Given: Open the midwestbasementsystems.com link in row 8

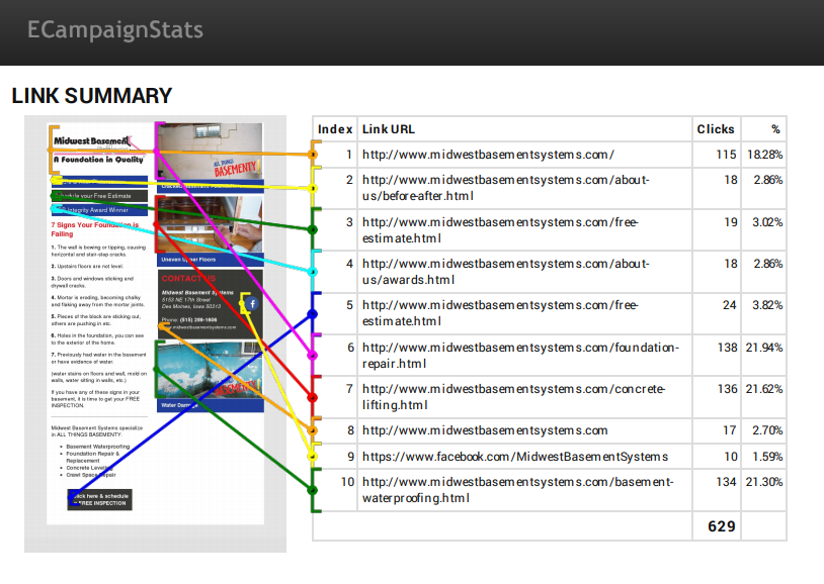Looking at the screenshot, I should (x=485, y=431).
